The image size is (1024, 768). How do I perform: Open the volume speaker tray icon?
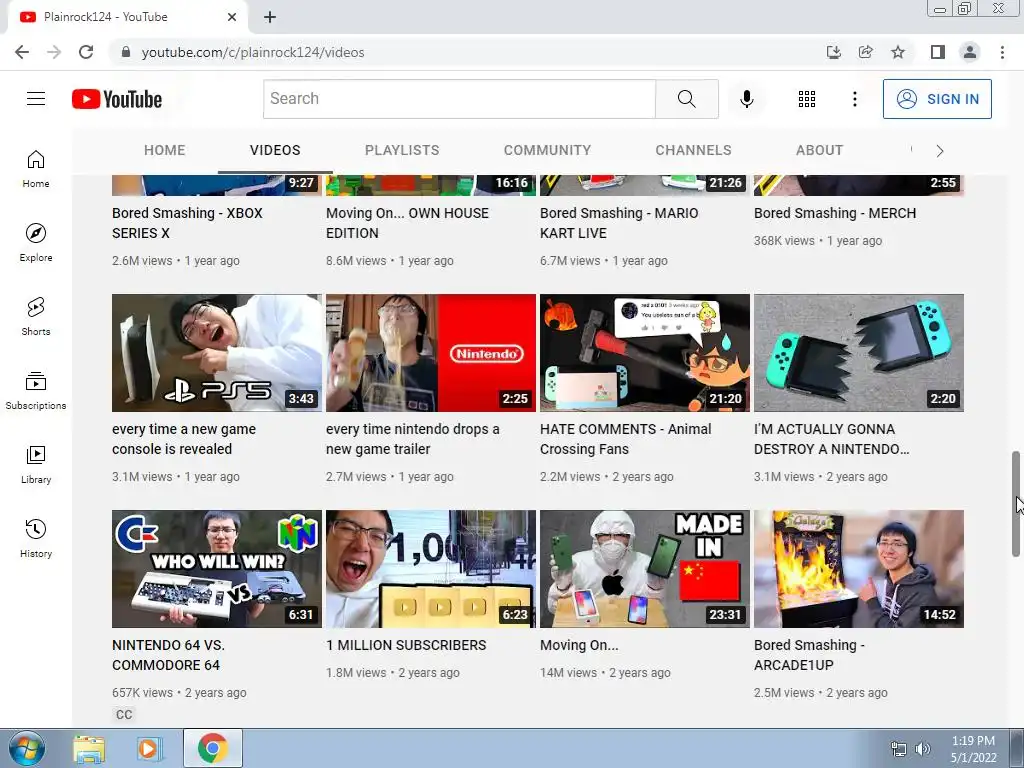[922, 749]
